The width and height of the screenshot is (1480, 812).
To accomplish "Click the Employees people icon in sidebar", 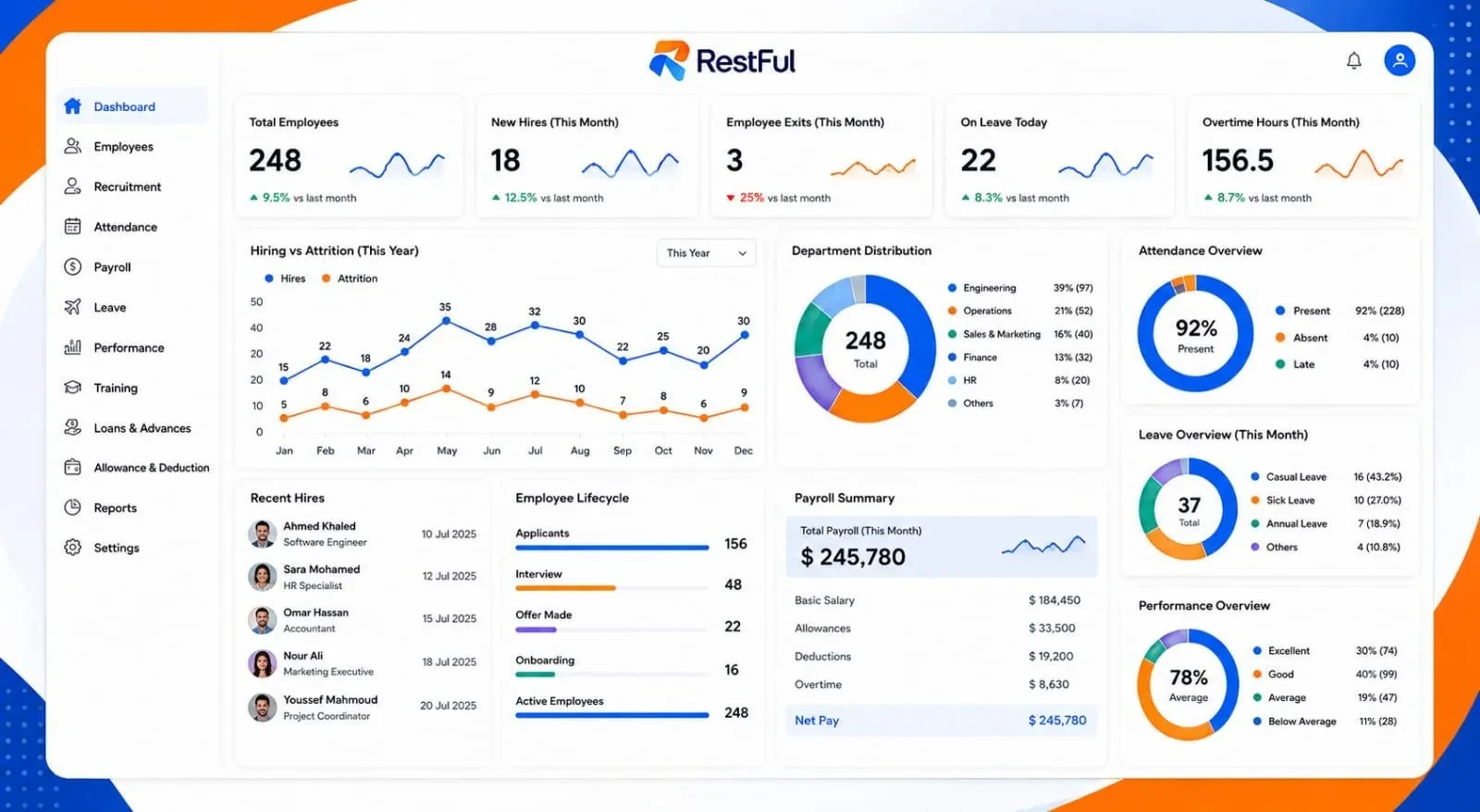I will click(x=72, y=146).
